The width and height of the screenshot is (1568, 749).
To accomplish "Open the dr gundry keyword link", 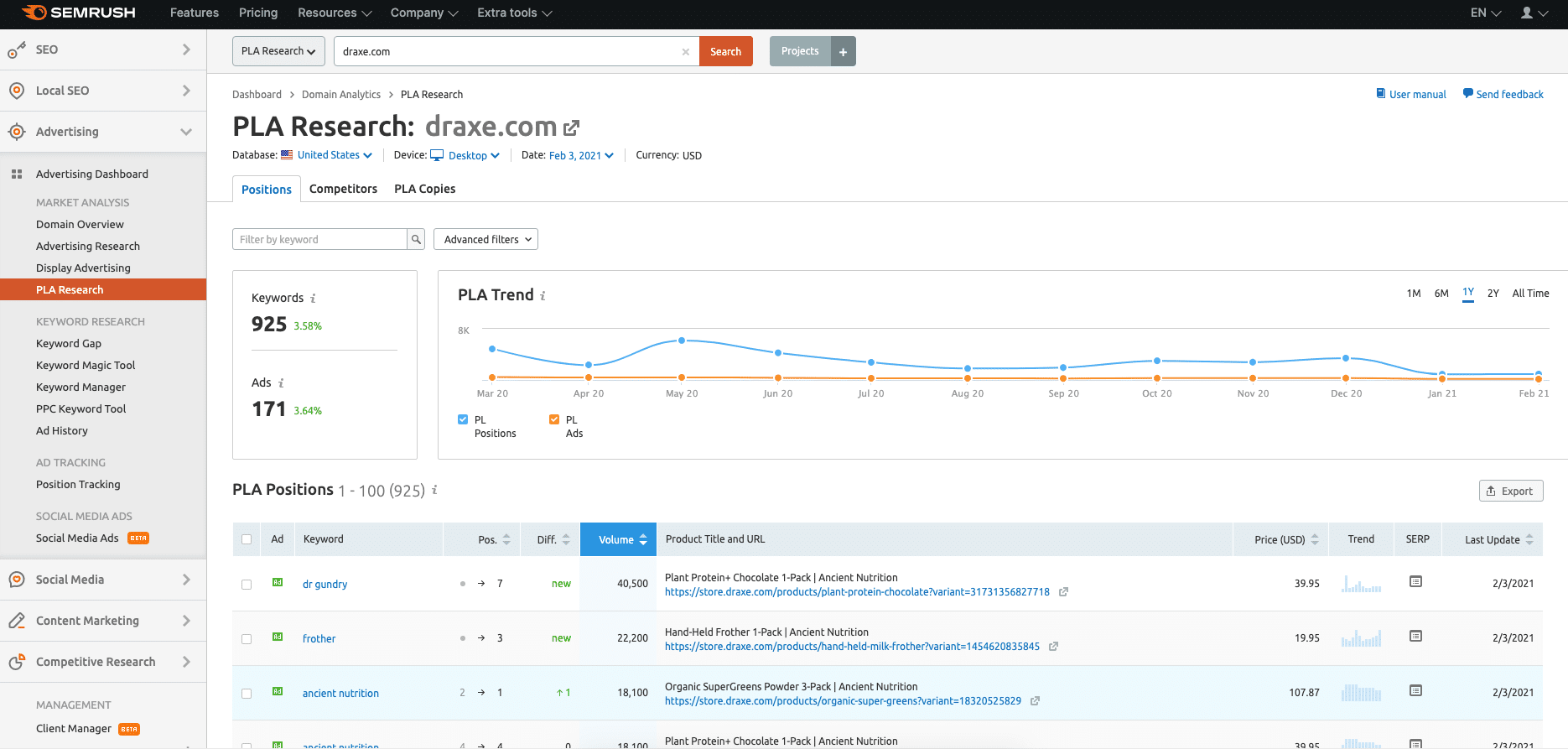I will click(x=325, y=585).
